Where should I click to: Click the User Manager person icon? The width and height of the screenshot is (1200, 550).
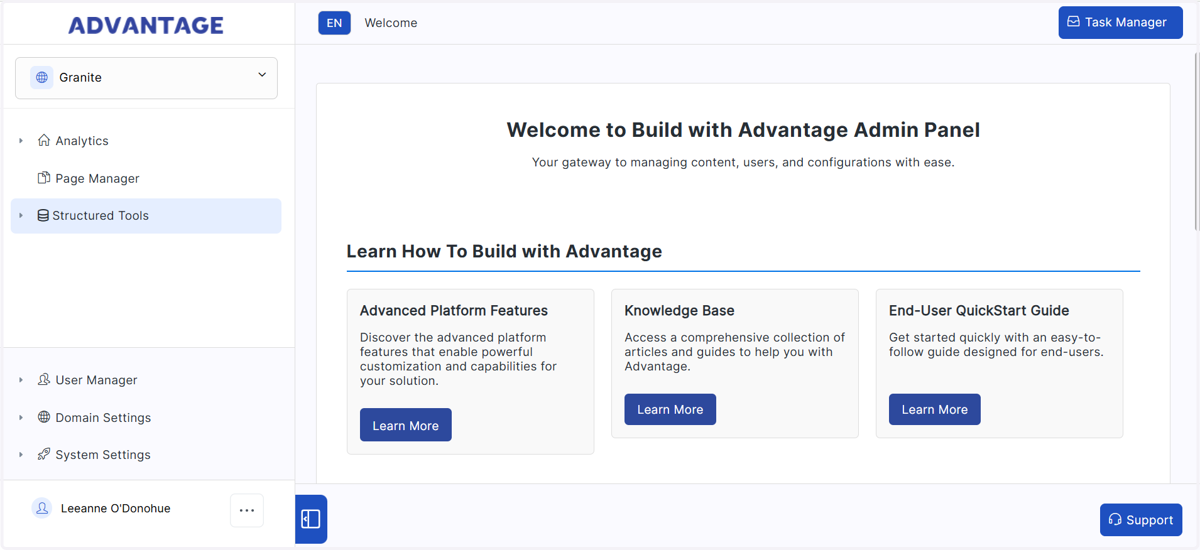44,380
